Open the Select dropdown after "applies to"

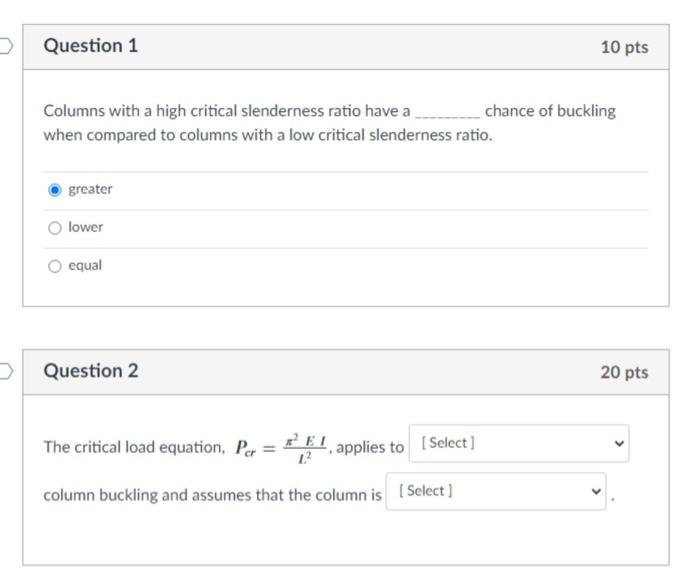(x=519, y=443)
